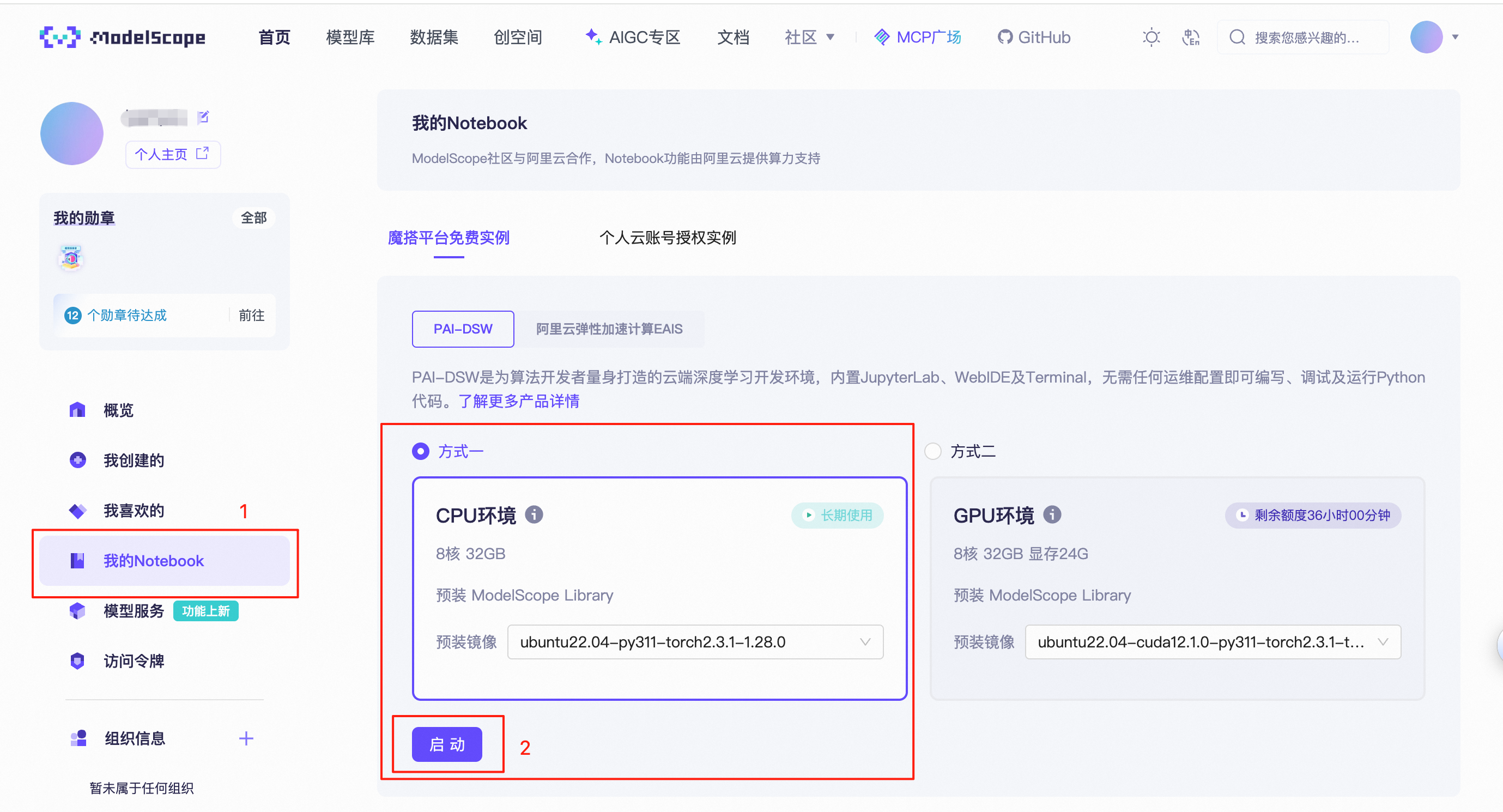Click the plus icon beside 组织信息
This screenshot has width=1503, height=812.
[x=246, y=738]
